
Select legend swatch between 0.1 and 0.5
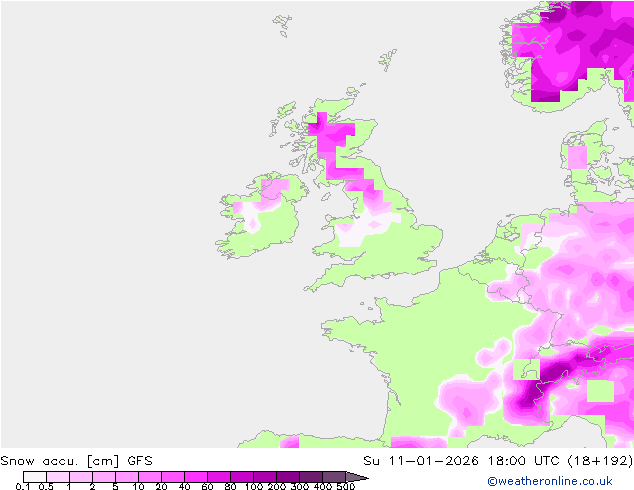coord(35,477)
